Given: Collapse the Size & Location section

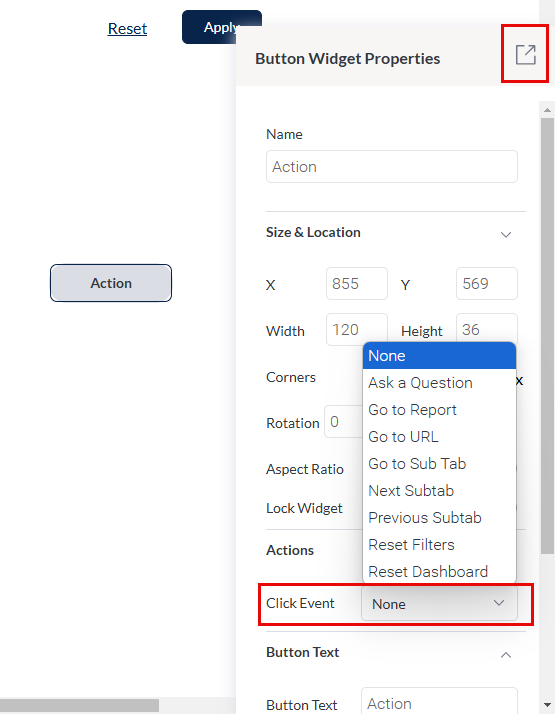Looking at the screenshot, I should (x=506, y=234).
